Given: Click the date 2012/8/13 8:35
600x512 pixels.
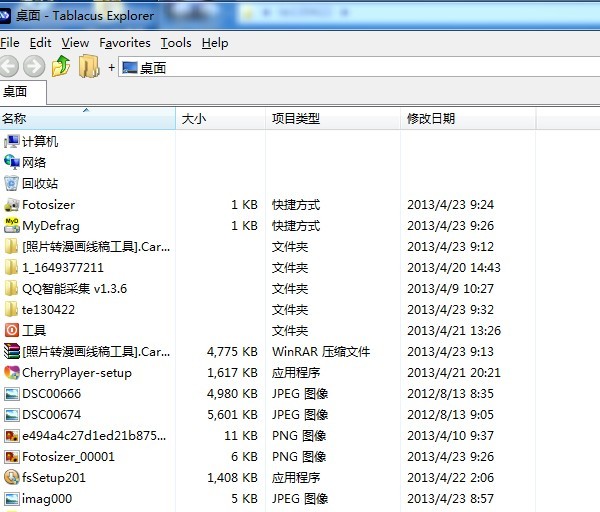Looking at the screenshot, I should 450,393.
